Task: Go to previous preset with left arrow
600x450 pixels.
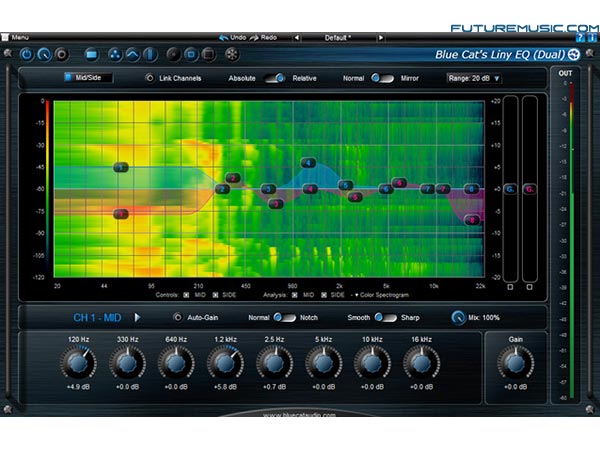Action: pyautogui.click(x=297, y=38)
